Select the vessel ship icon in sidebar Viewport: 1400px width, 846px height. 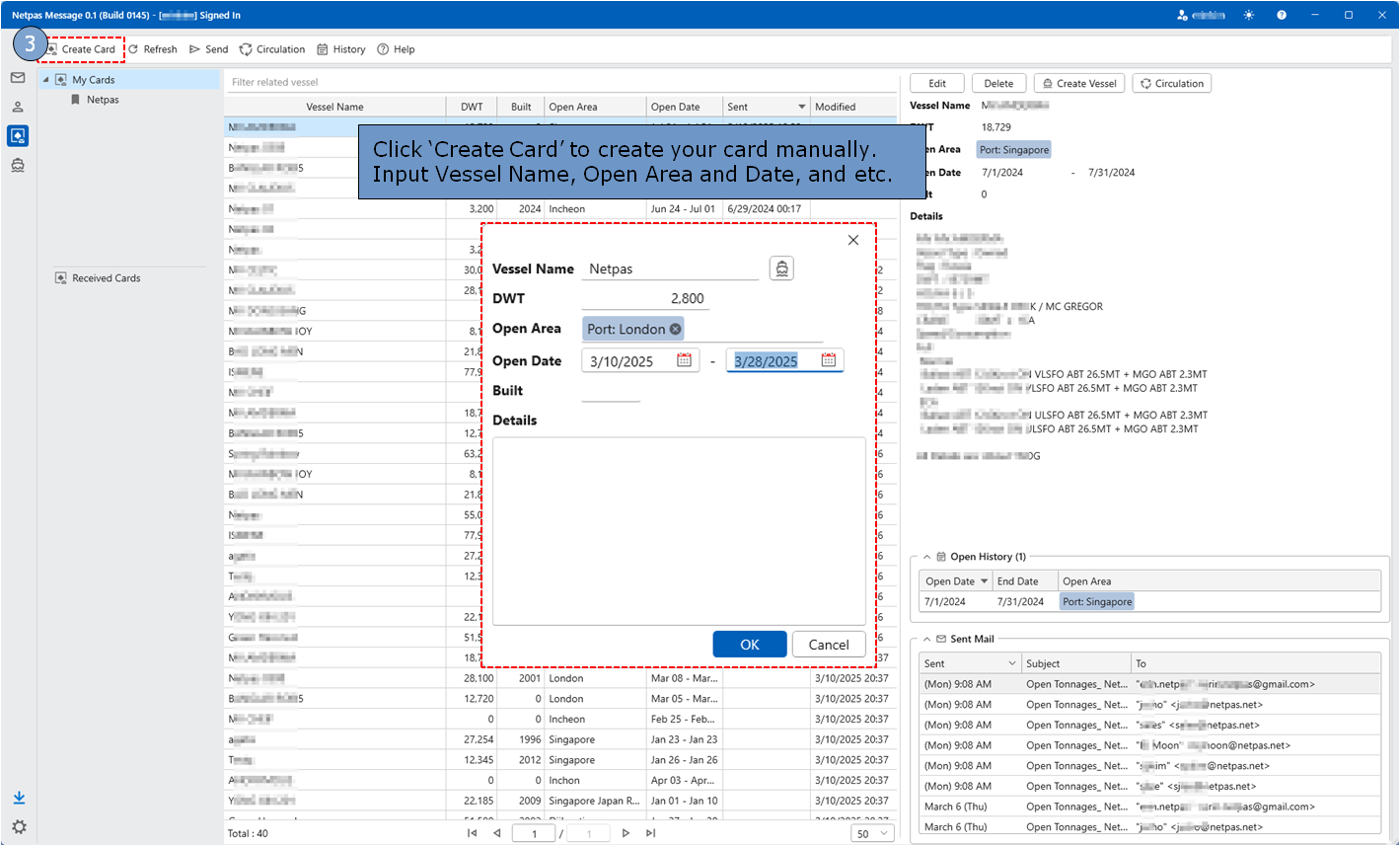pos(18,166)
